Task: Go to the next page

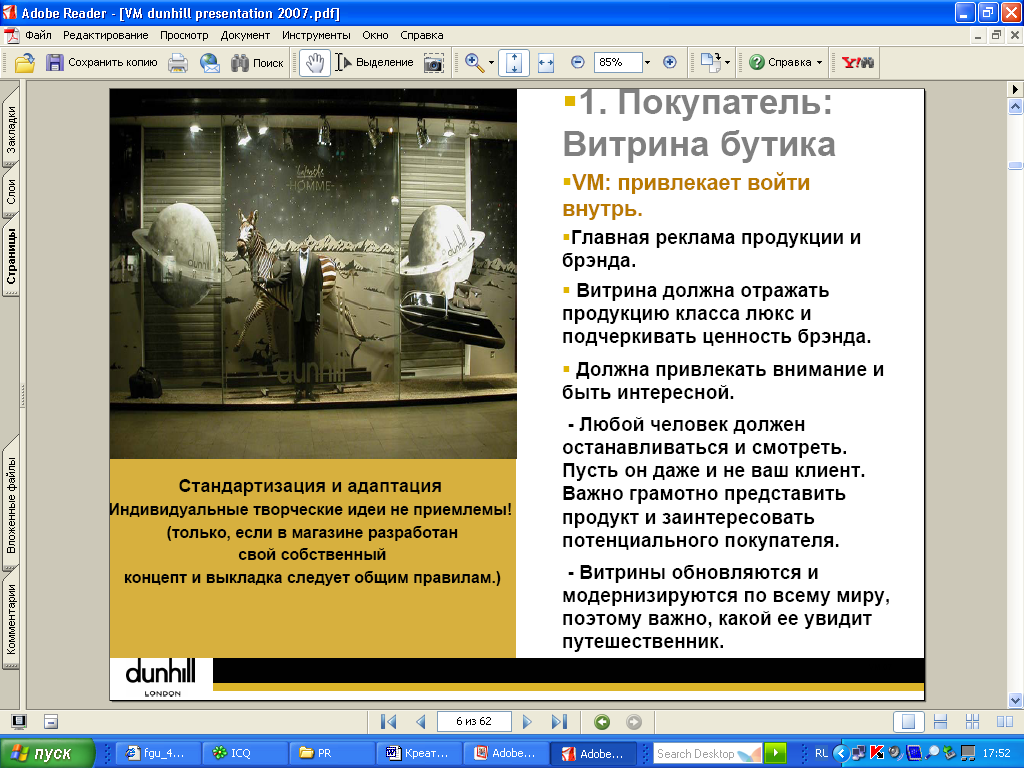Action: pyautogui.click(x=527, y=722)
